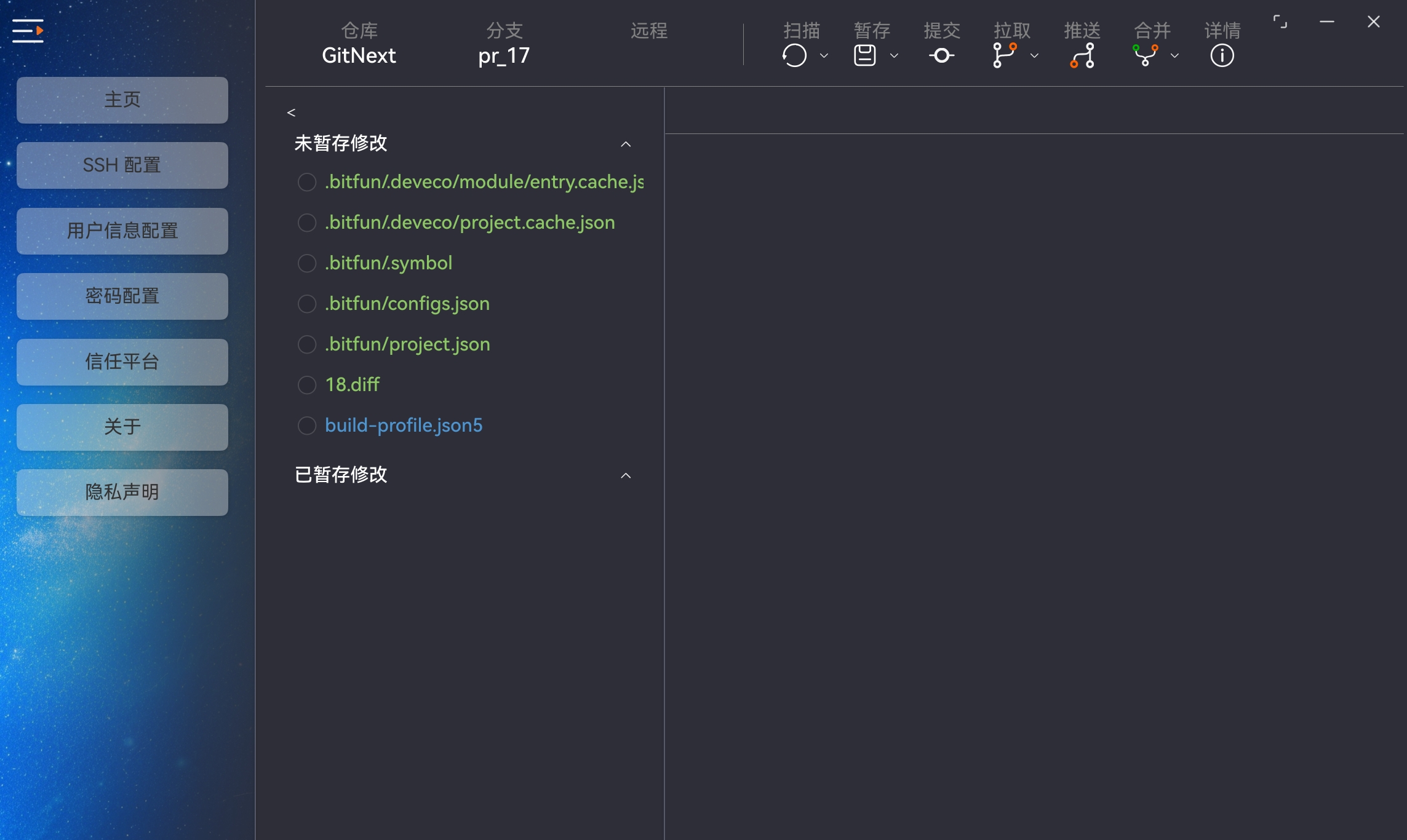Viewport: 1407px width, 840px height.
Task: Collapse the 已暂存修改 section
Action: pos(626,475)
